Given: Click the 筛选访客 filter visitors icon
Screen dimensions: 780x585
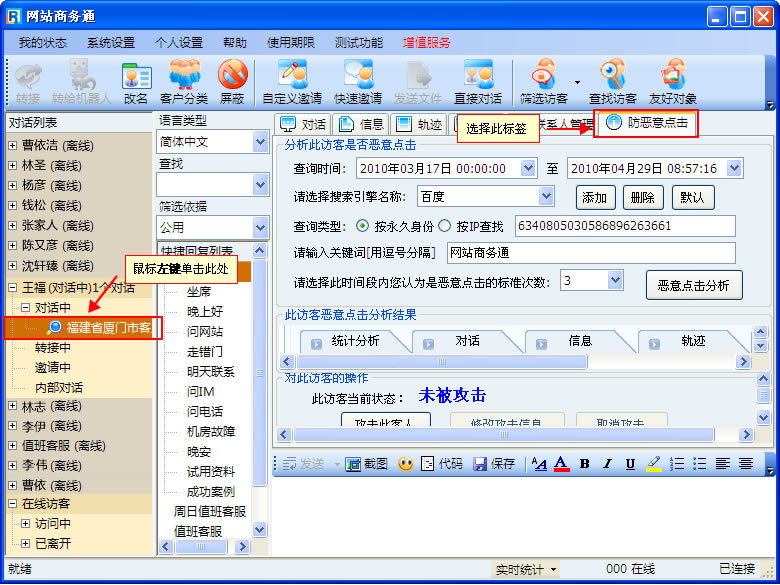Looking at the screenshot, I should click(x=544, y=82).
